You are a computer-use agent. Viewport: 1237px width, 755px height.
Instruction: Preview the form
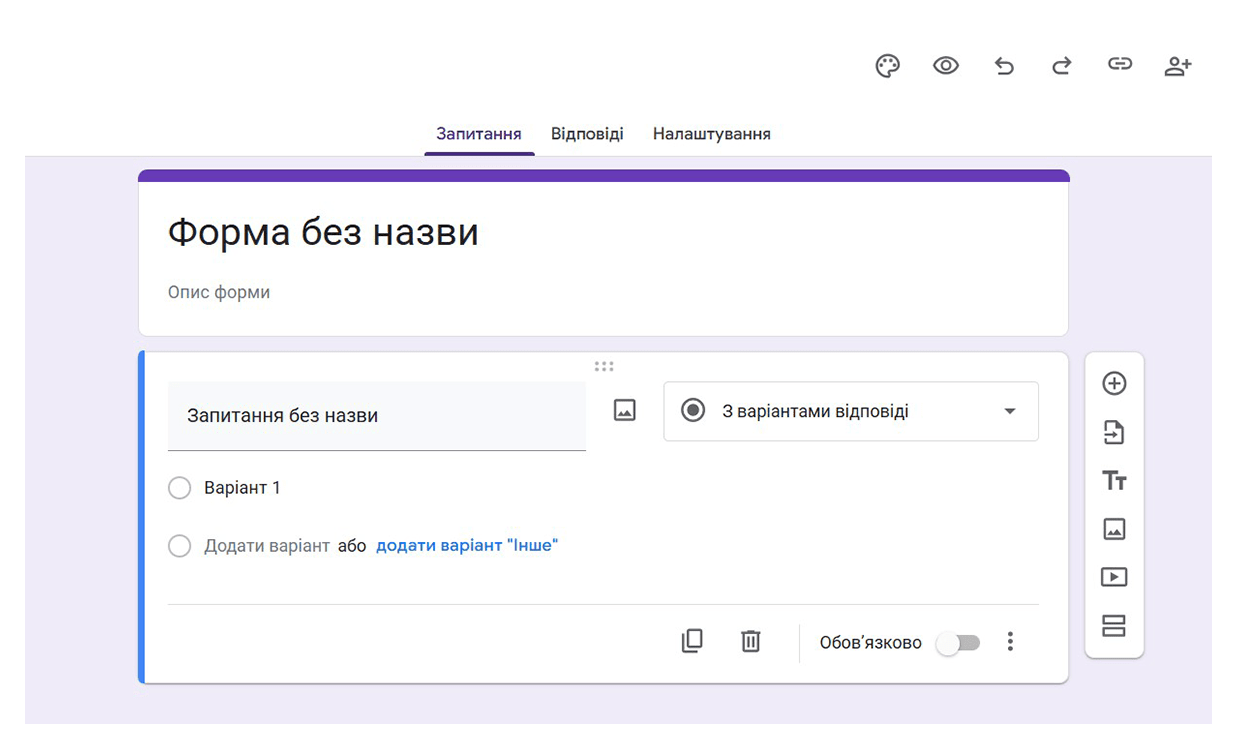click(x=944, y=64)
